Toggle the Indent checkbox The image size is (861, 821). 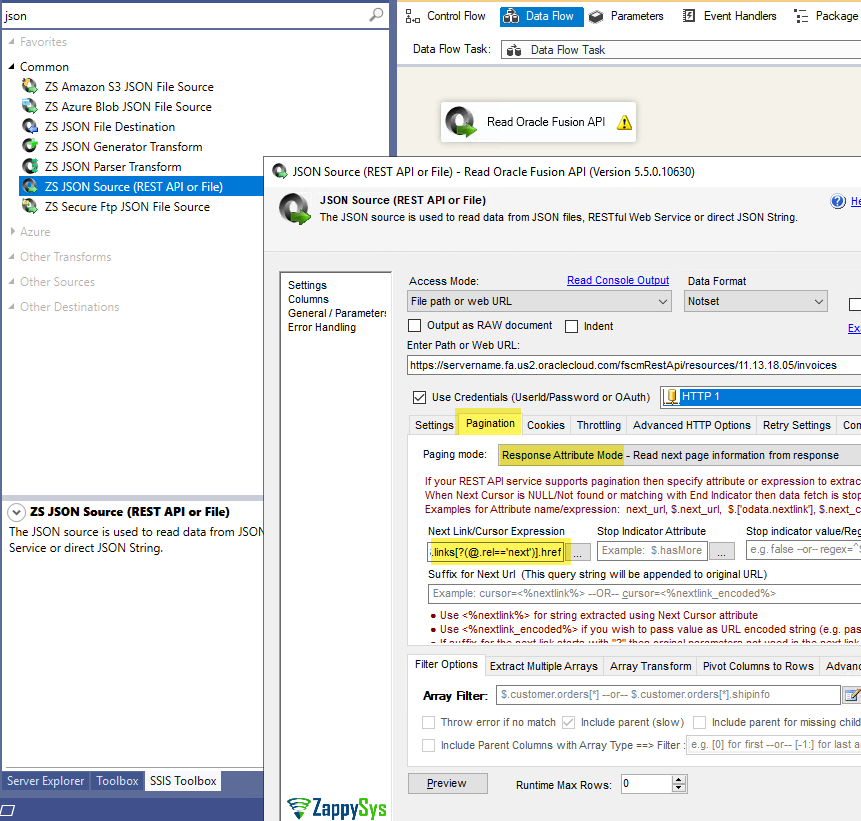click(x=572, y=326)
